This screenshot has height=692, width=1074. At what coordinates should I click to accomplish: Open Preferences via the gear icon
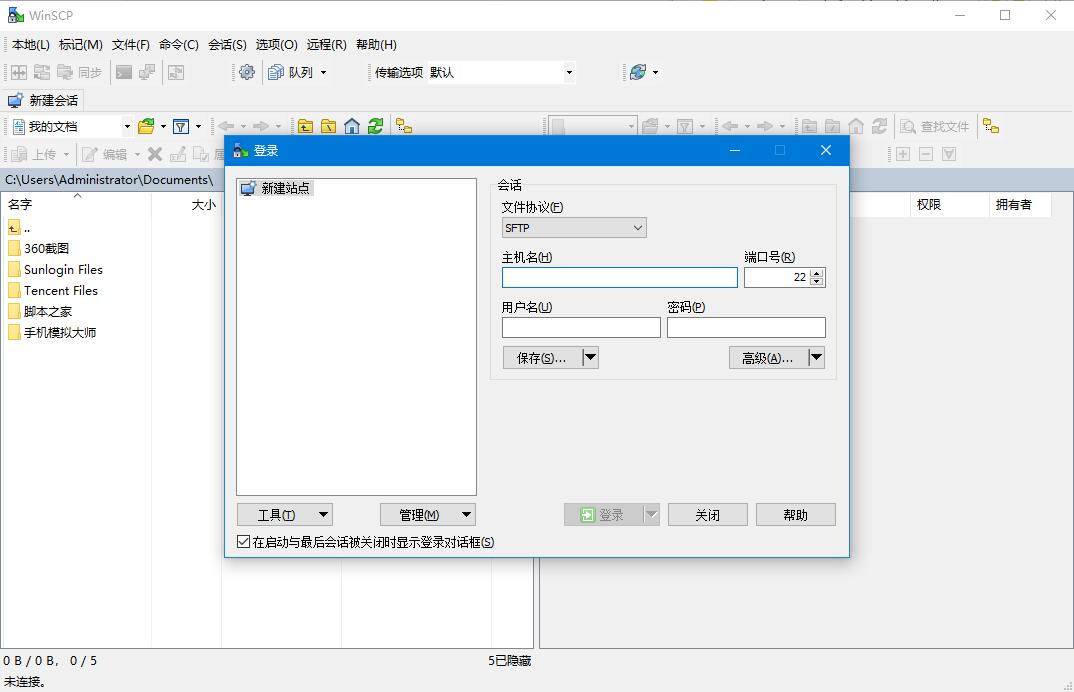(x=247, y=72)
